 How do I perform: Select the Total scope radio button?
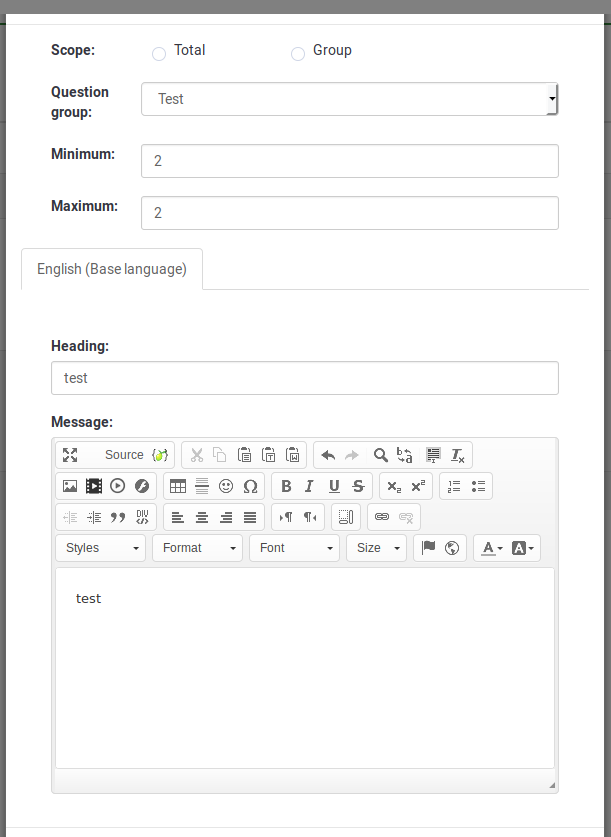click(x=159, y=54)
